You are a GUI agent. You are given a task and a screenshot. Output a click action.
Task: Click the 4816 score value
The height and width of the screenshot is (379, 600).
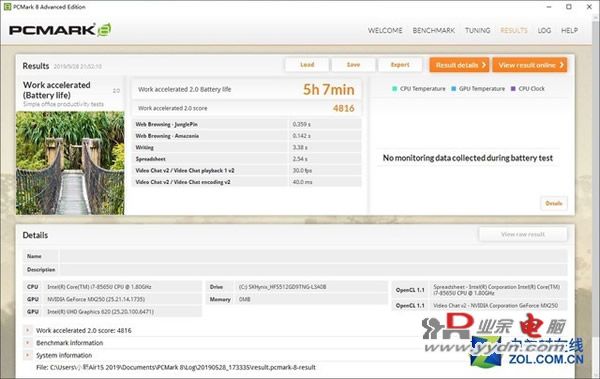coord(344,108)
